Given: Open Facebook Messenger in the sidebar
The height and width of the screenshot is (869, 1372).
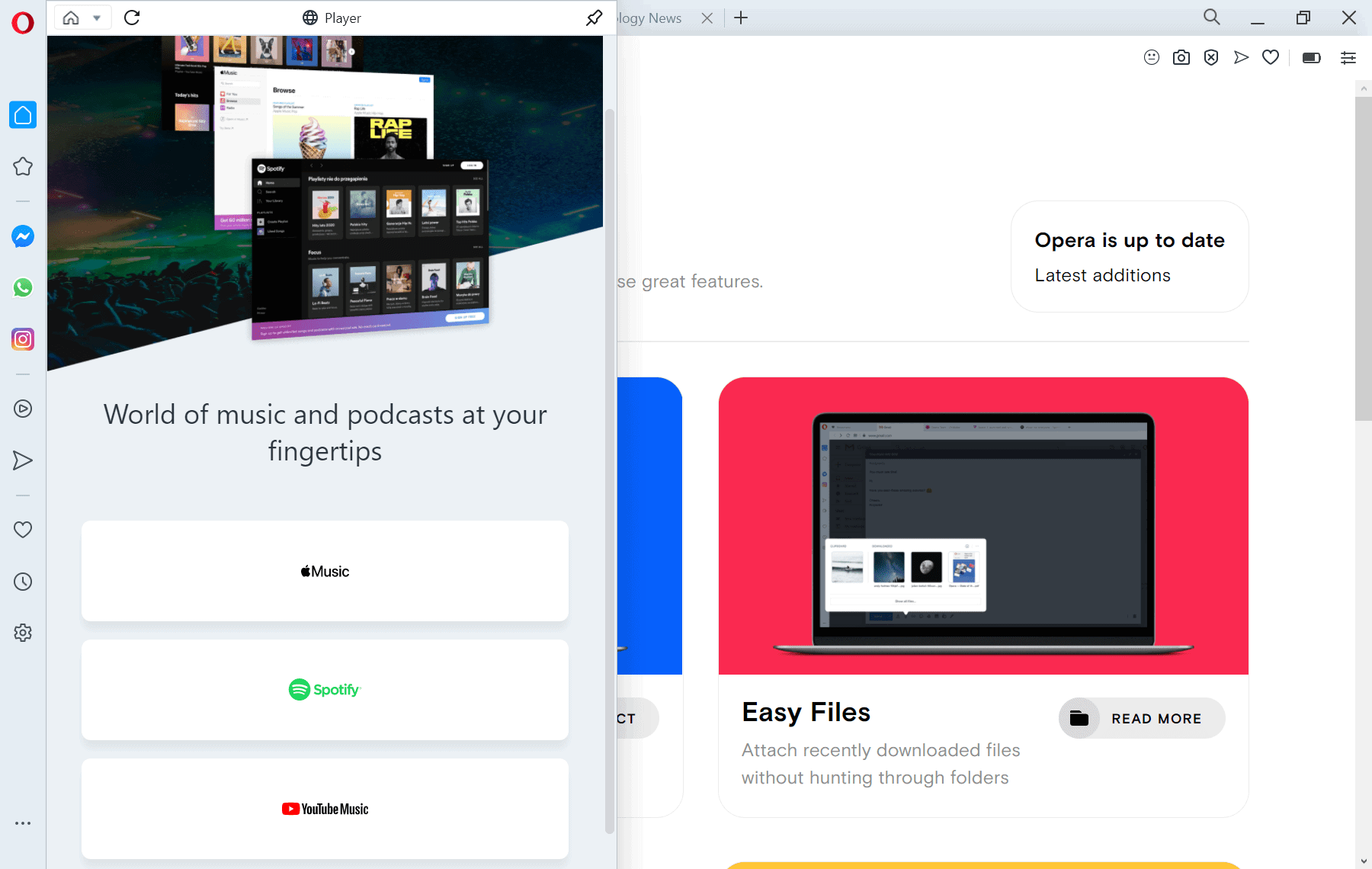Looking at the screenshot, I should point(23,236).
